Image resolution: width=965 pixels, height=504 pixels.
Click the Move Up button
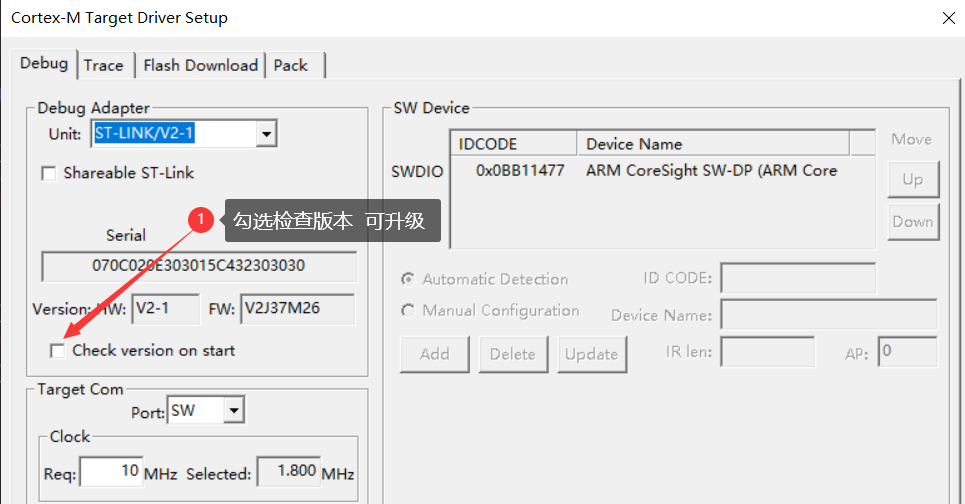[913, 179]
